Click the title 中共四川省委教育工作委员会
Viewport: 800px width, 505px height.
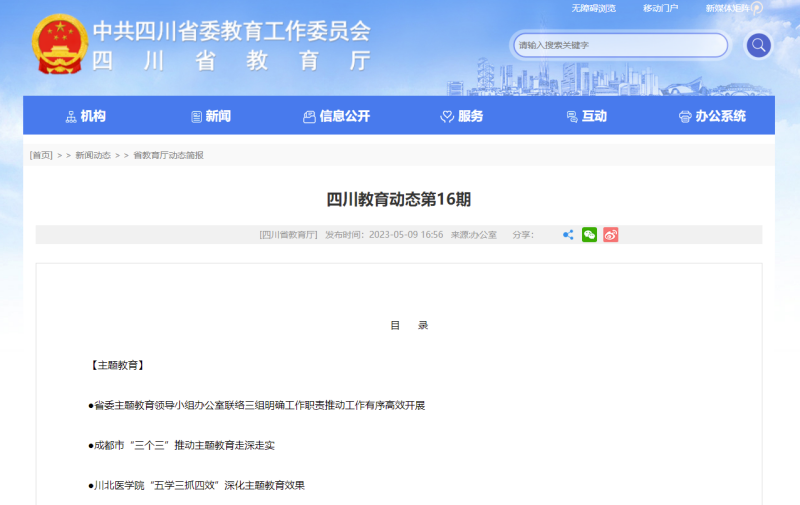tap(232, 31)
